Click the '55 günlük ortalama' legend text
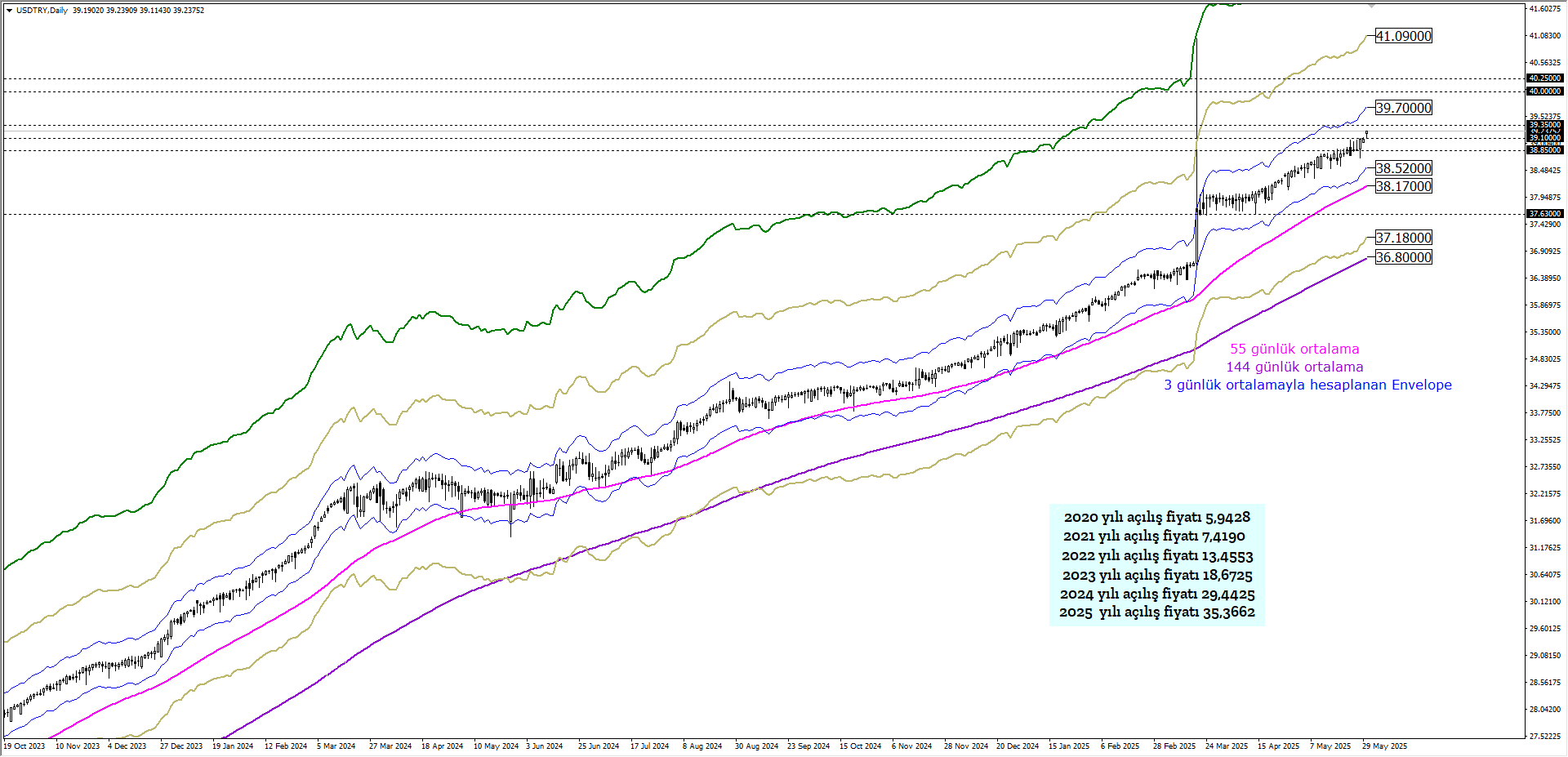This screenshot has height=757, width=1568. click(x=1294, y=349)
